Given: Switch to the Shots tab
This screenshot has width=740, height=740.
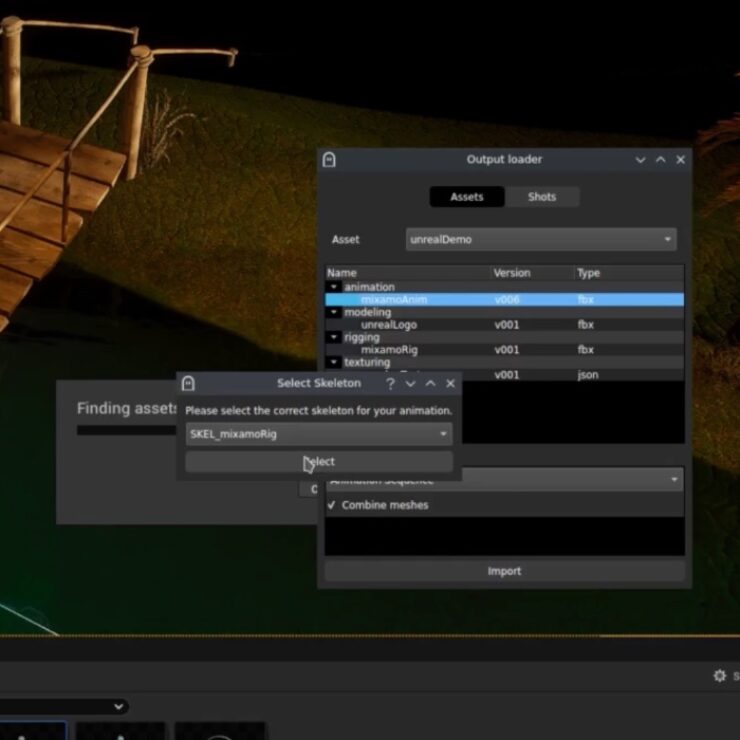Looking at the screenshot, I should point(541,197).
